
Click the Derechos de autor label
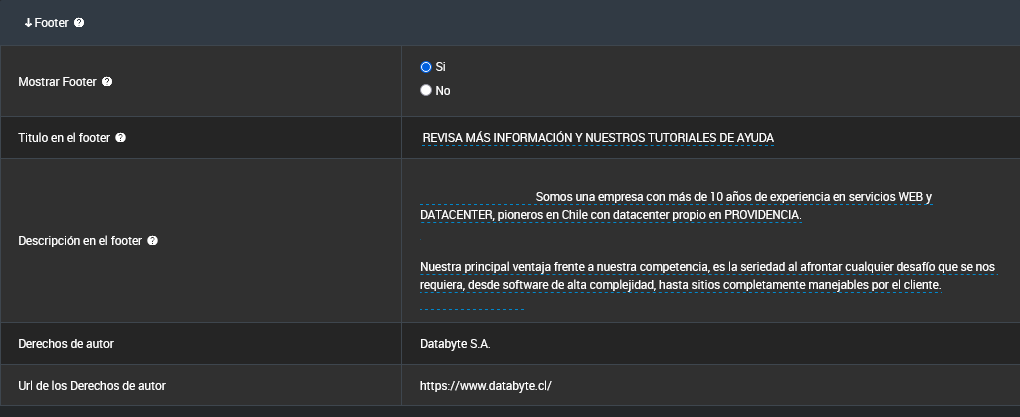pos(66,344)
